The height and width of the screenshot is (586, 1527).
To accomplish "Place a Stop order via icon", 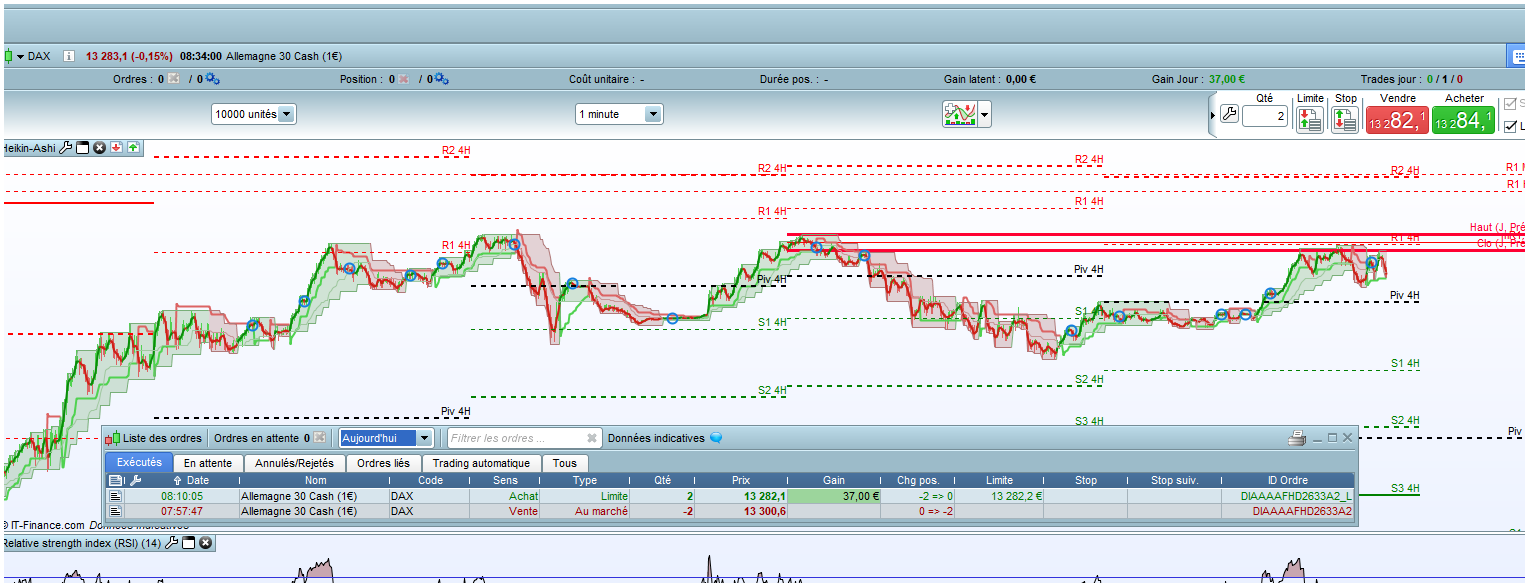I will coord(1345,120).
